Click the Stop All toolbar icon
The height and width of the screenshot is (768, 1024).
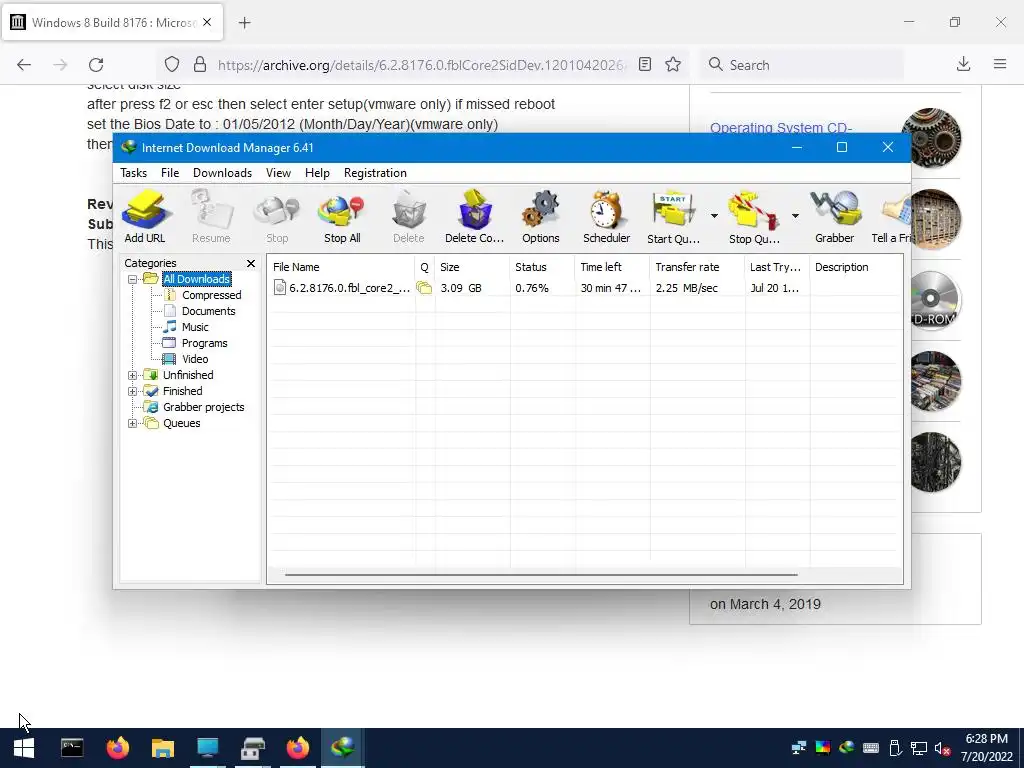342,217
